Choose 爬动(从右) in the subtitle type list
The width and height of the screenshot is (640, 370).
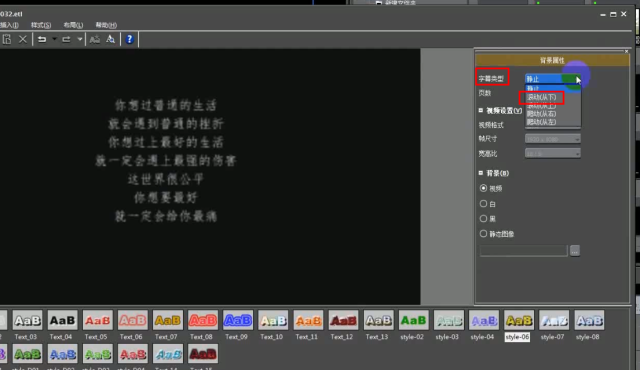click(x=553, y=114)
